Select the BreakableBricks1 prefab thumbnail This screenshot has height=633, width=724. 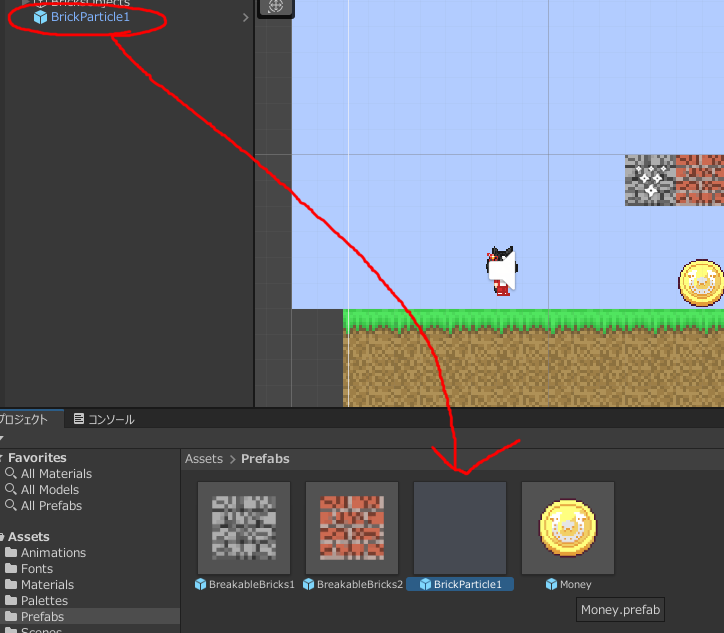244,528
